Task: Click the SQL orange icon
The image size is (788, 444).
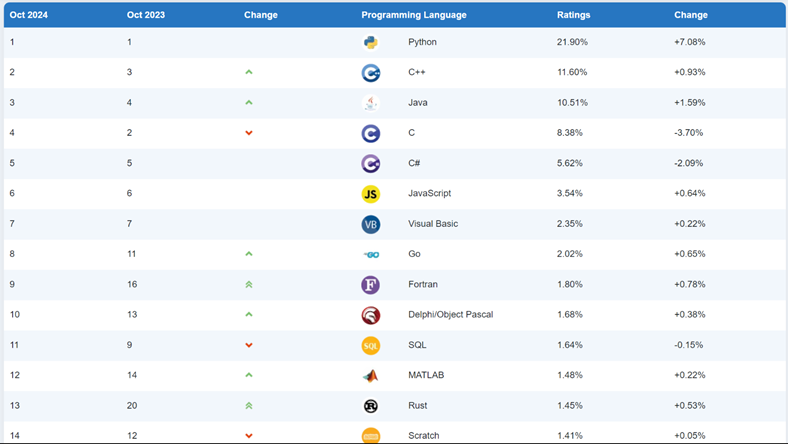Action: click(370, 346)
